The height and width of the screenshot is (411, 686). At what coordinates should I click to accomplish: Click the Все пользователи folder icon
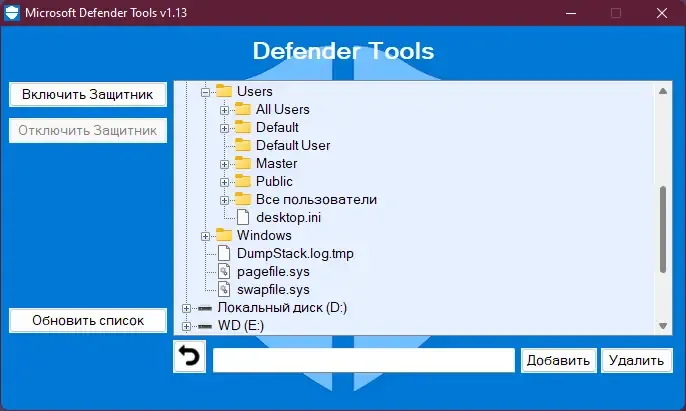coord(243,199)
